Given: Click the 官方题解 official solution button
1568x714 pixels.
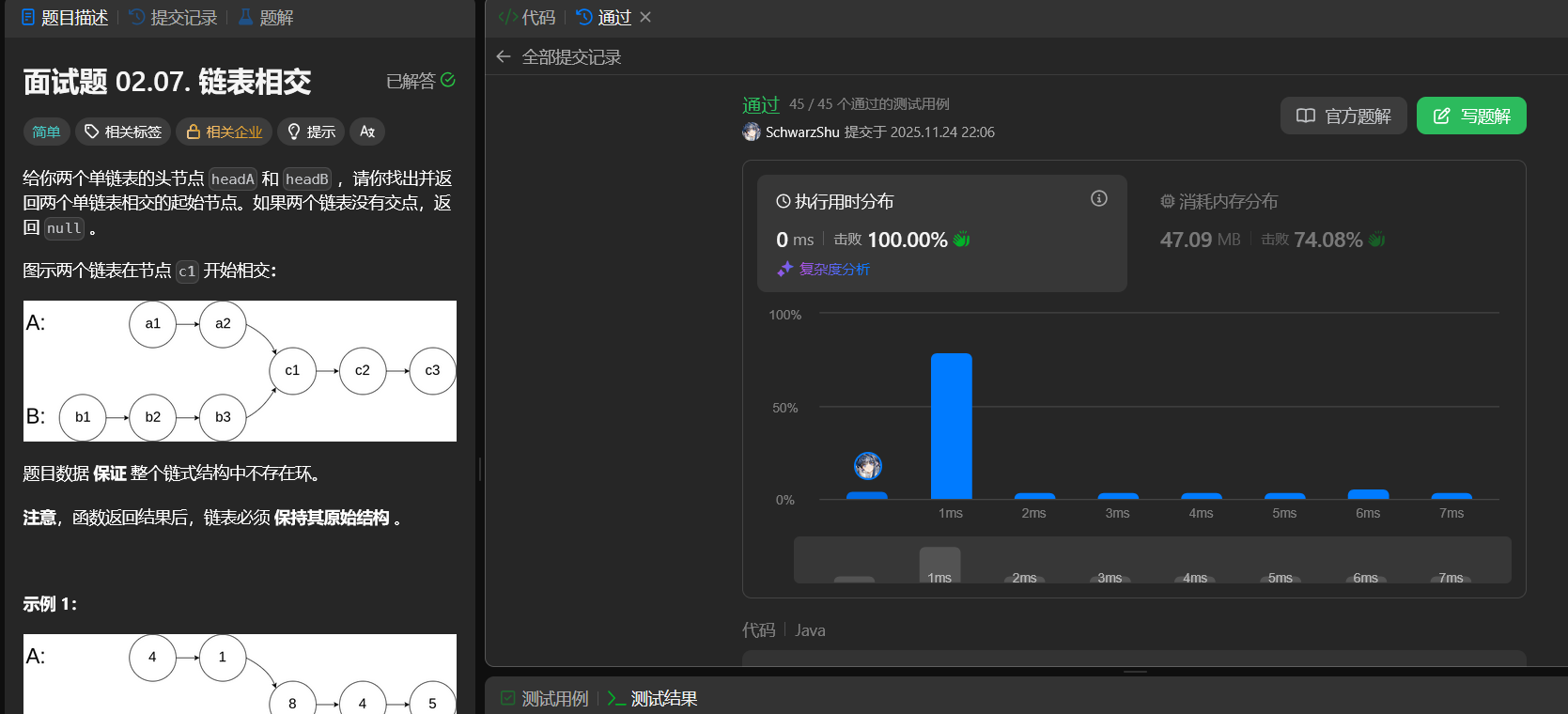Looking at the screenshot, I should [x=1343, y=116].
